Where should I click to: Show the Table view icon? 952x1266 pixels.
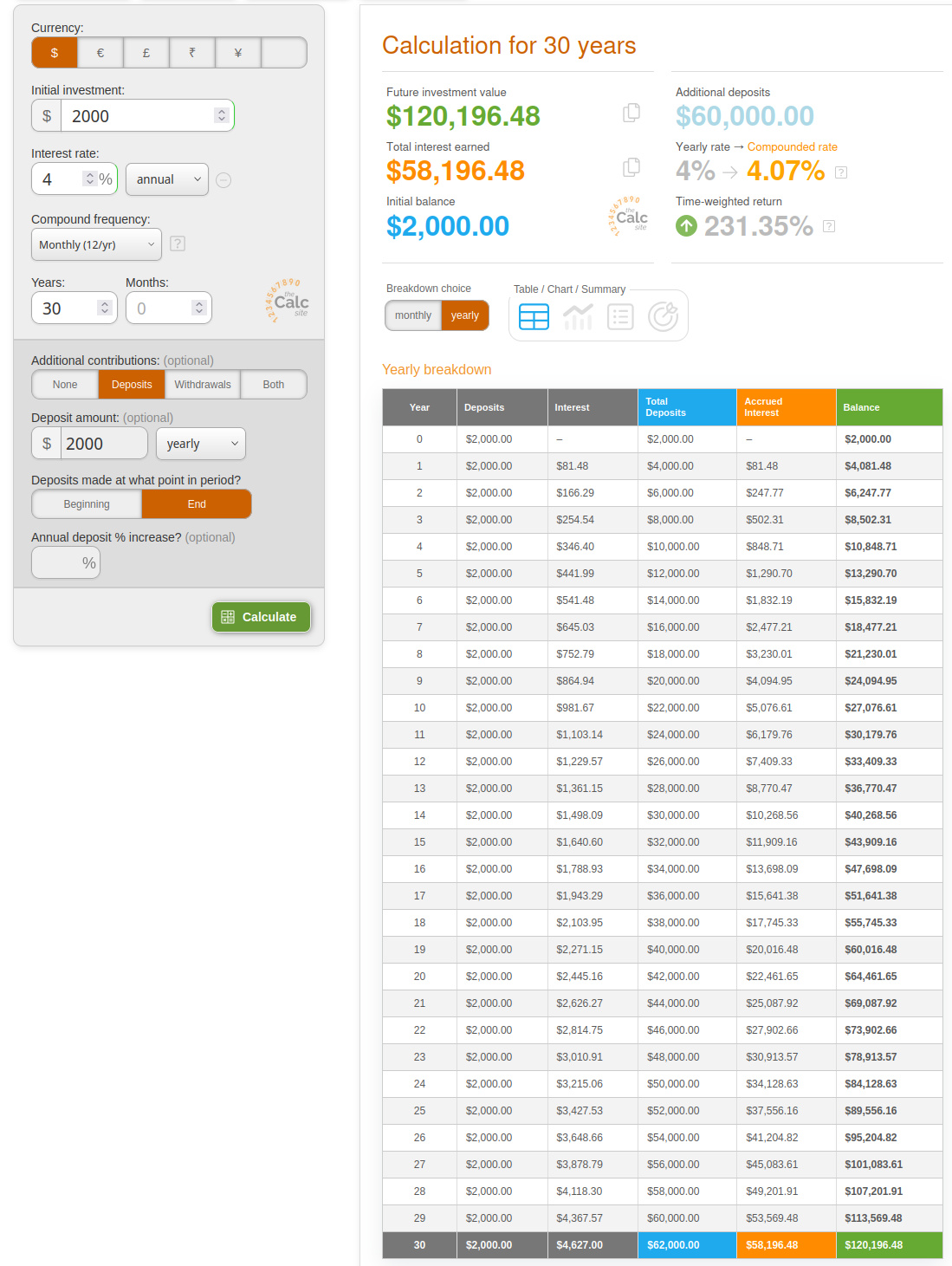point(534,317)
